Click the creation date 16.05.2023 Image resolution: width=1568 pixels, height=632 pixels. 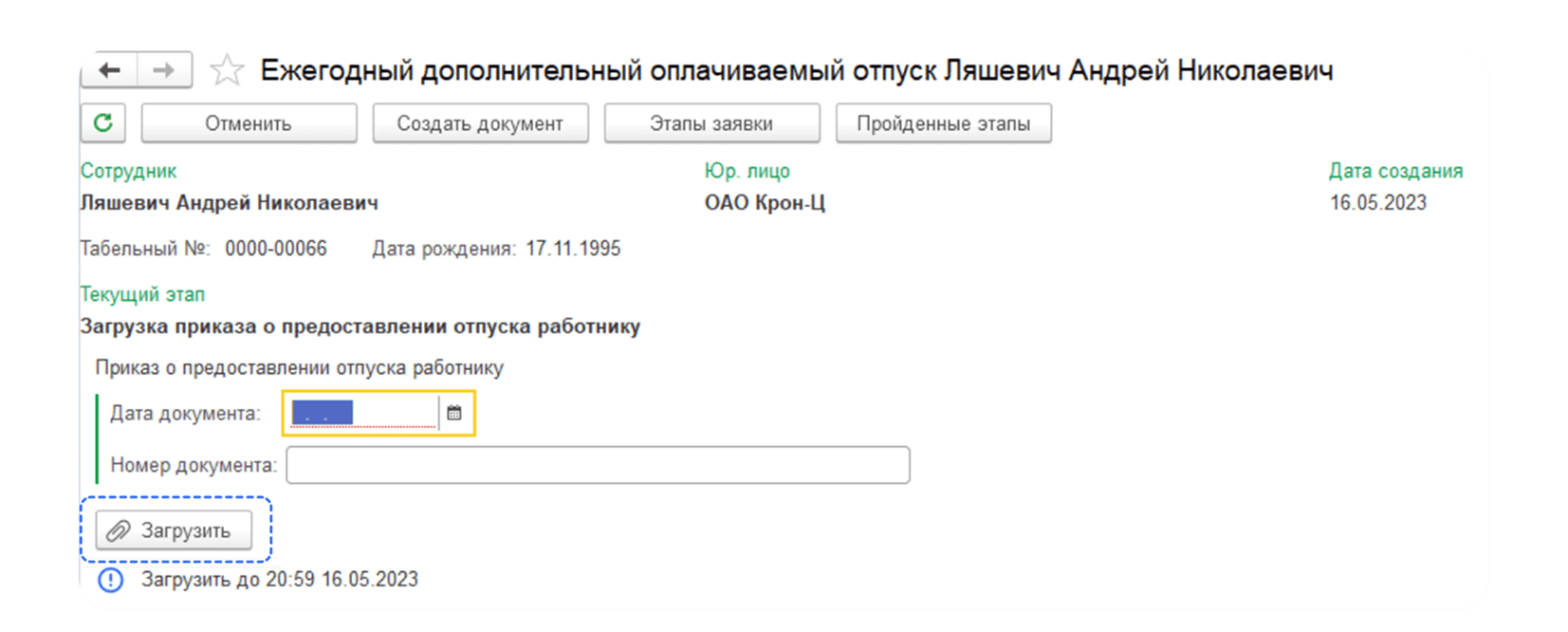pos(1377,203)
